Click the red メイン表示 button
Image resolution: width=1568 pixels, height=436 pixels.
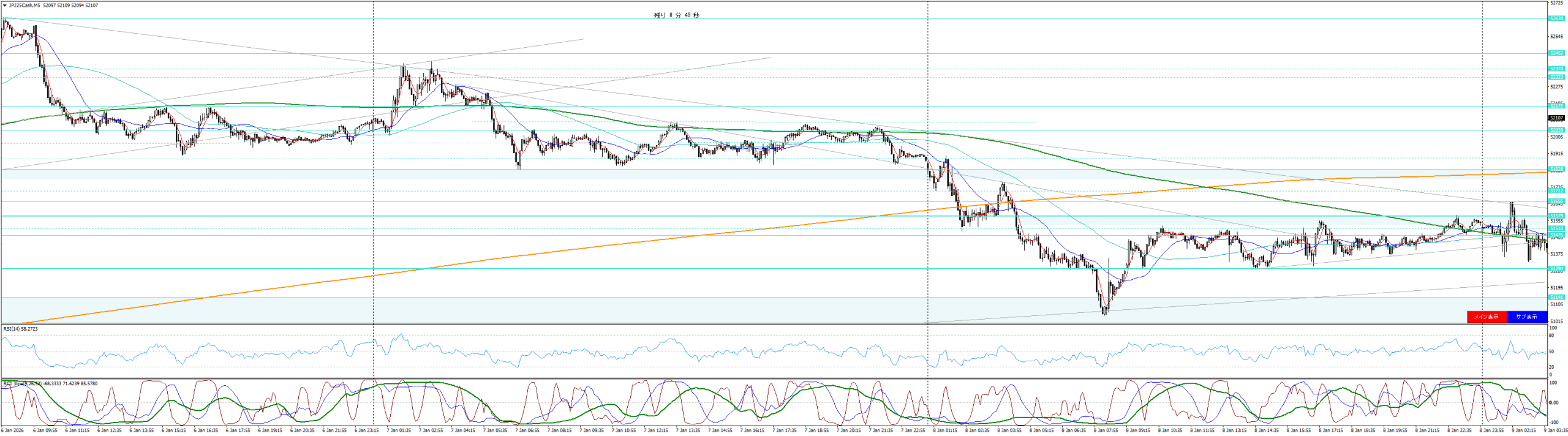tap(1486, 317)
